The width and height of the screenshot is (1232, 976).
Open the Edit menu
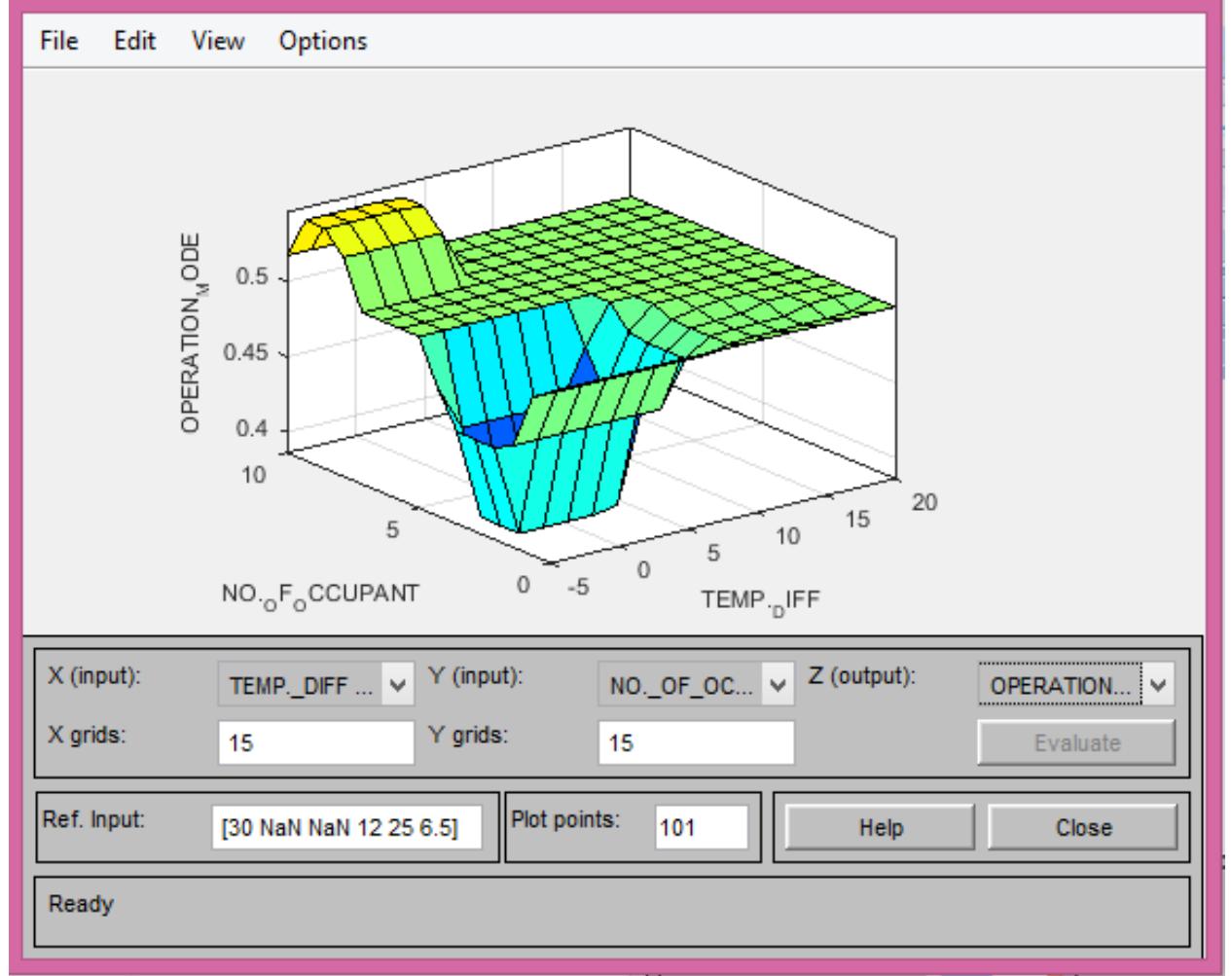(x=134, y=41)
